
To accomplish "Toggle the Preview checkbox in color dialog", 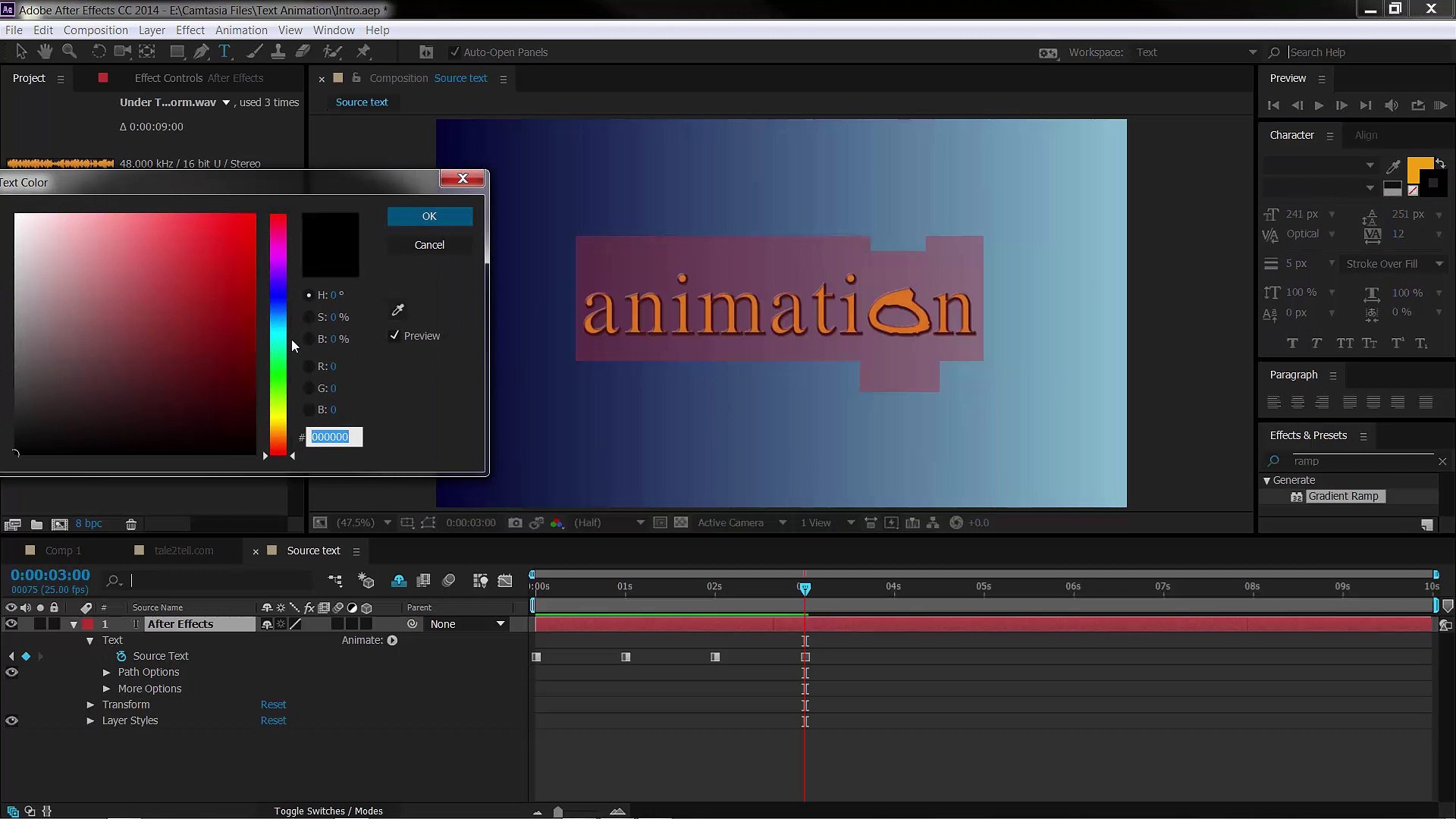I will click(x=394, y=335).
